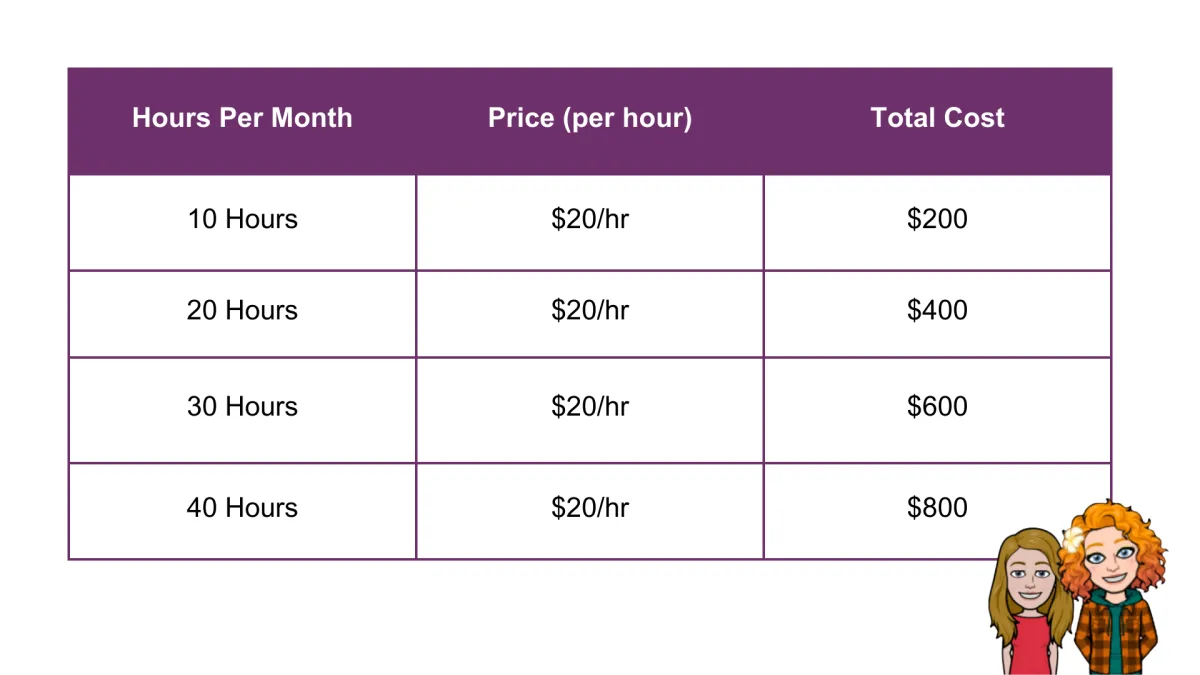Image resolution: width=1200 pixels, height=675 pixels.
Task: Click the $200 total cost cell
Action: coord(937,222)
